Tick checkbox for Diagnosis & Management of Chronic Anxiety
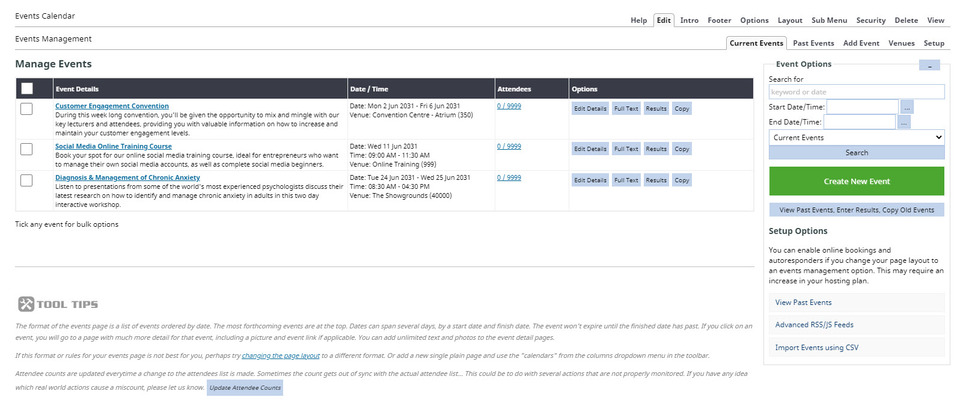 27,178
